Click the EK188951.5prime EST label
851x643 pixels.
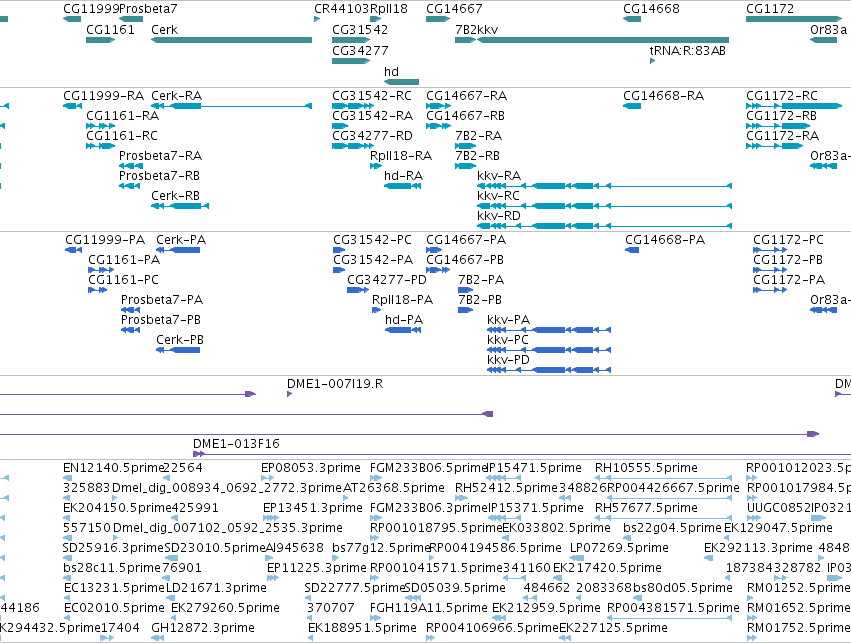point(362,628)
